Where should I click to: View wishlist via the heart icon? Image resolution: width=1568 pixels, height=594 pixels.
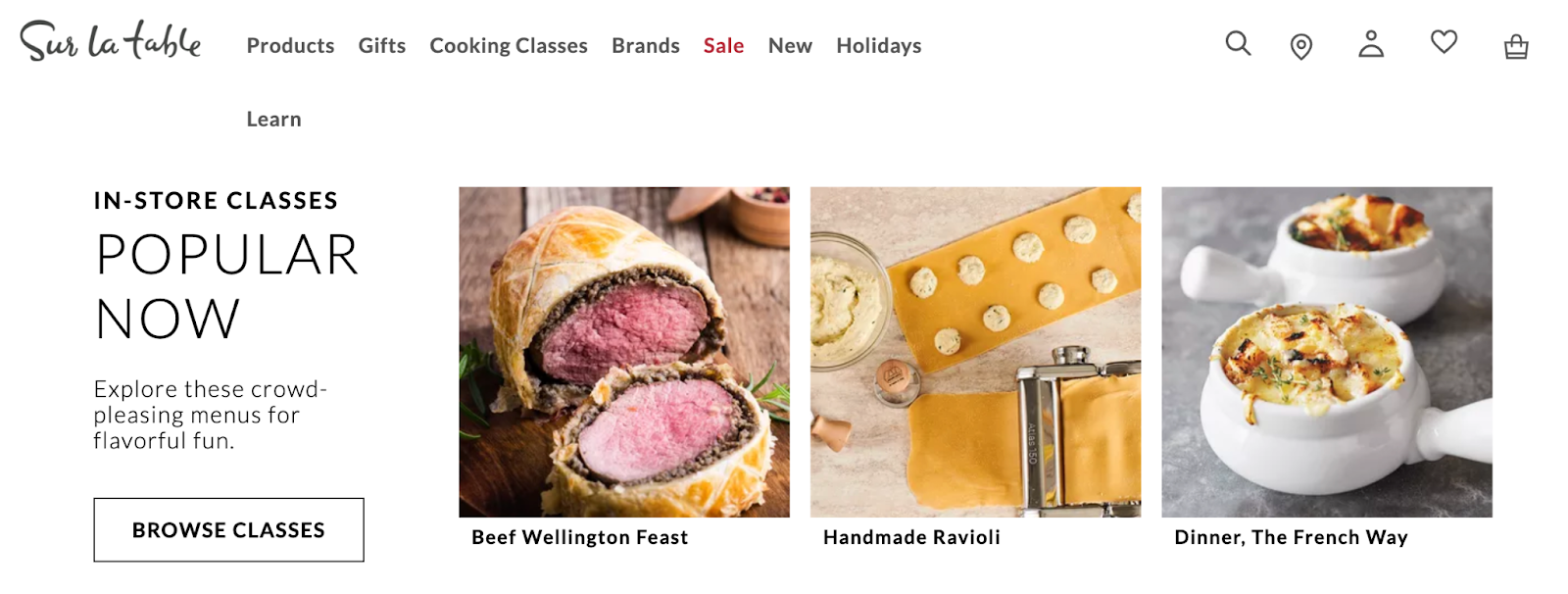[1444, 41]
